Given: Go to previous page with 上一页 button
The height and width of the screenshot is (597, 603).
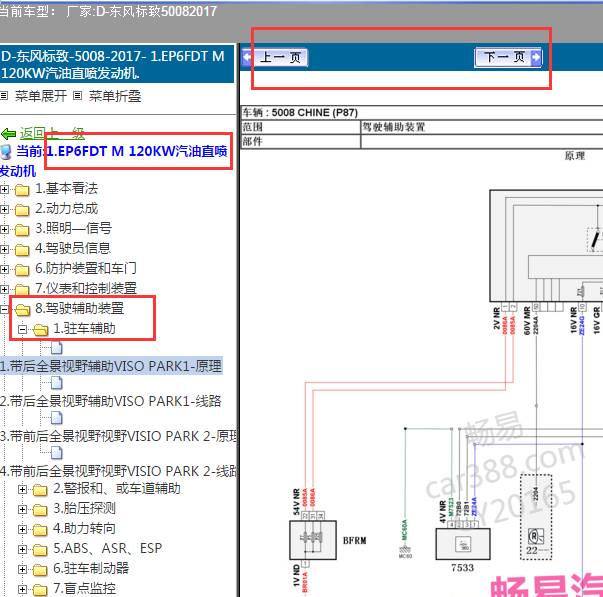Looking at the screenshot, I should 275,58.
